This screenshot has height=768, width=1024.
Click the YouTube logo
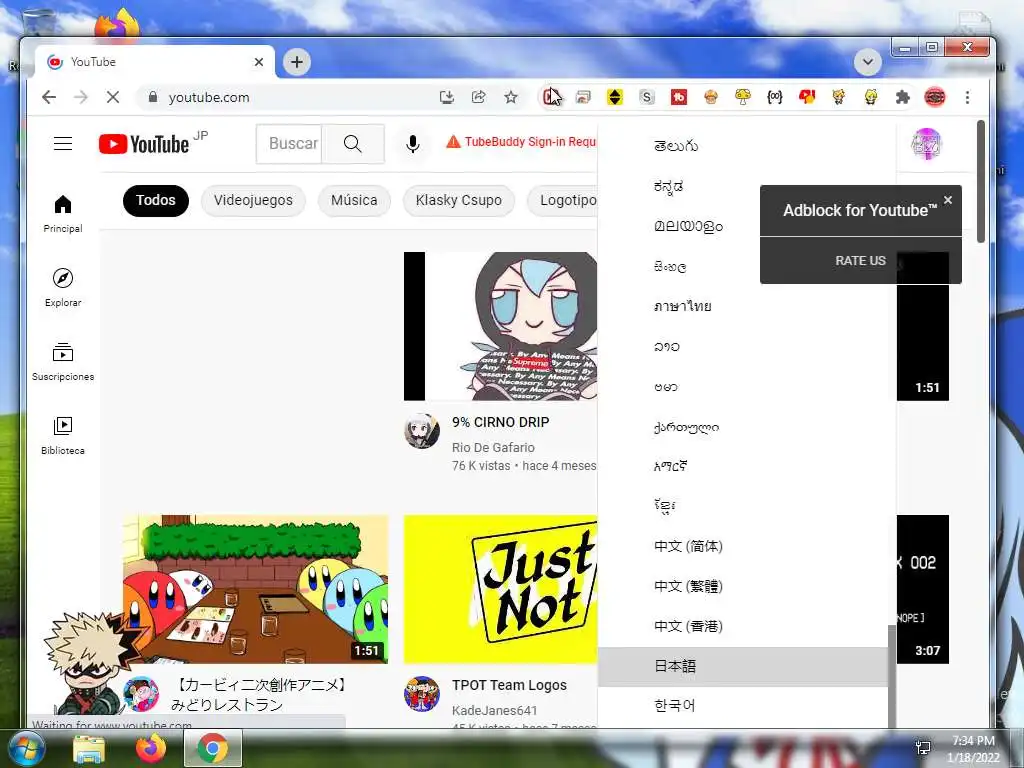(x=144, y=144)
